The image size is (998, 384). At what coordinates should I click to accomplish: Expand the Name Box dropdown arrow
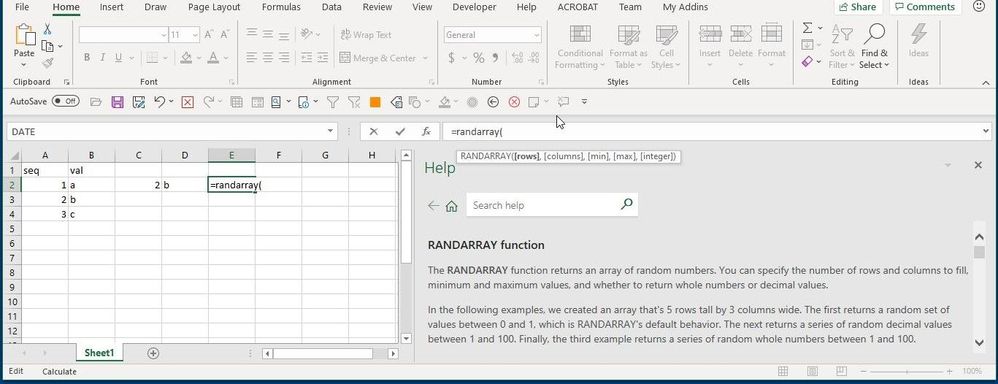330,131
